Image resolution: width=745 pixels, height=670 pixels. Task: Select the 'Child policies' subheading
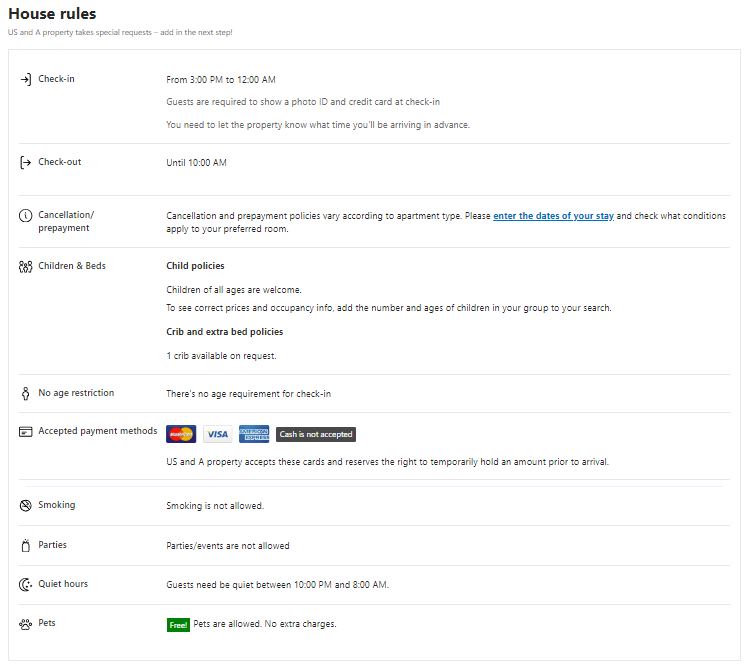tap(195, 266)
